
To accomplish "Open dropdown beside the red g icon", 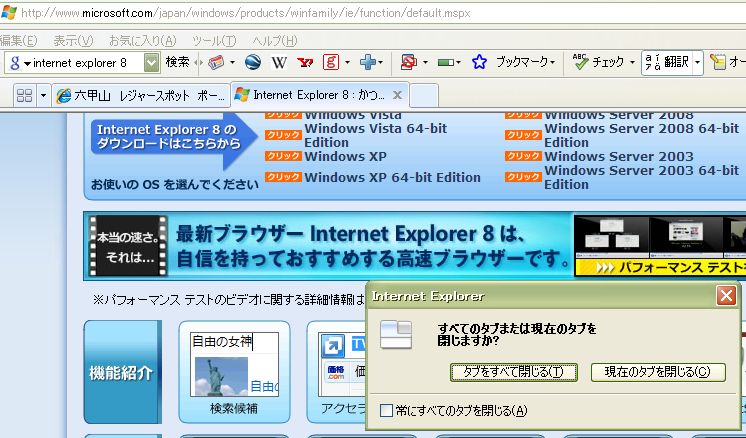I will (x=347, y=63).
